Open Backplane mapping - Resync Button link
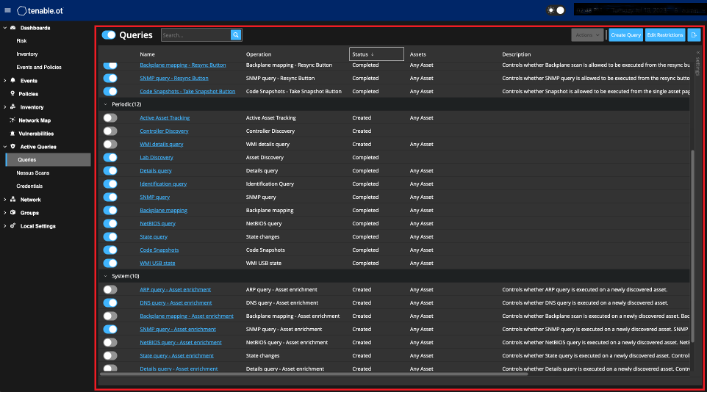Screen dimensions: 710x395 coord(182,65)
